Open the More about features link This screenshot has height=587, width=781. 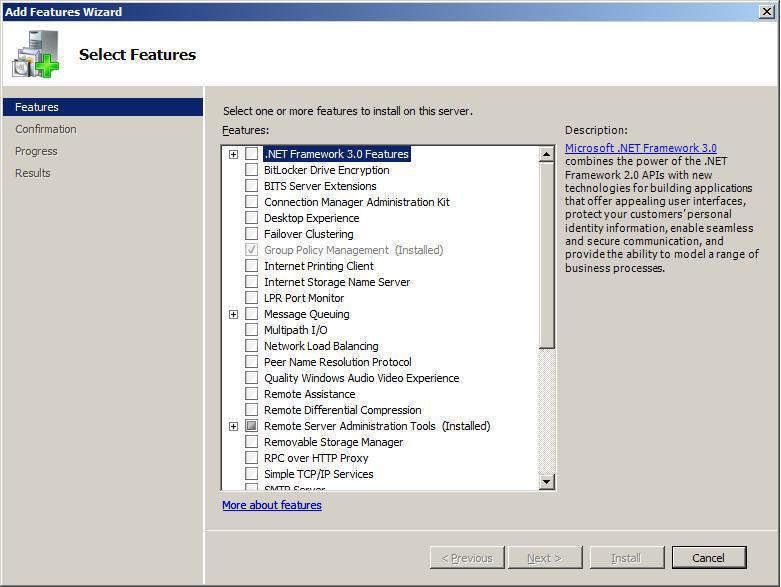point(272,505)
